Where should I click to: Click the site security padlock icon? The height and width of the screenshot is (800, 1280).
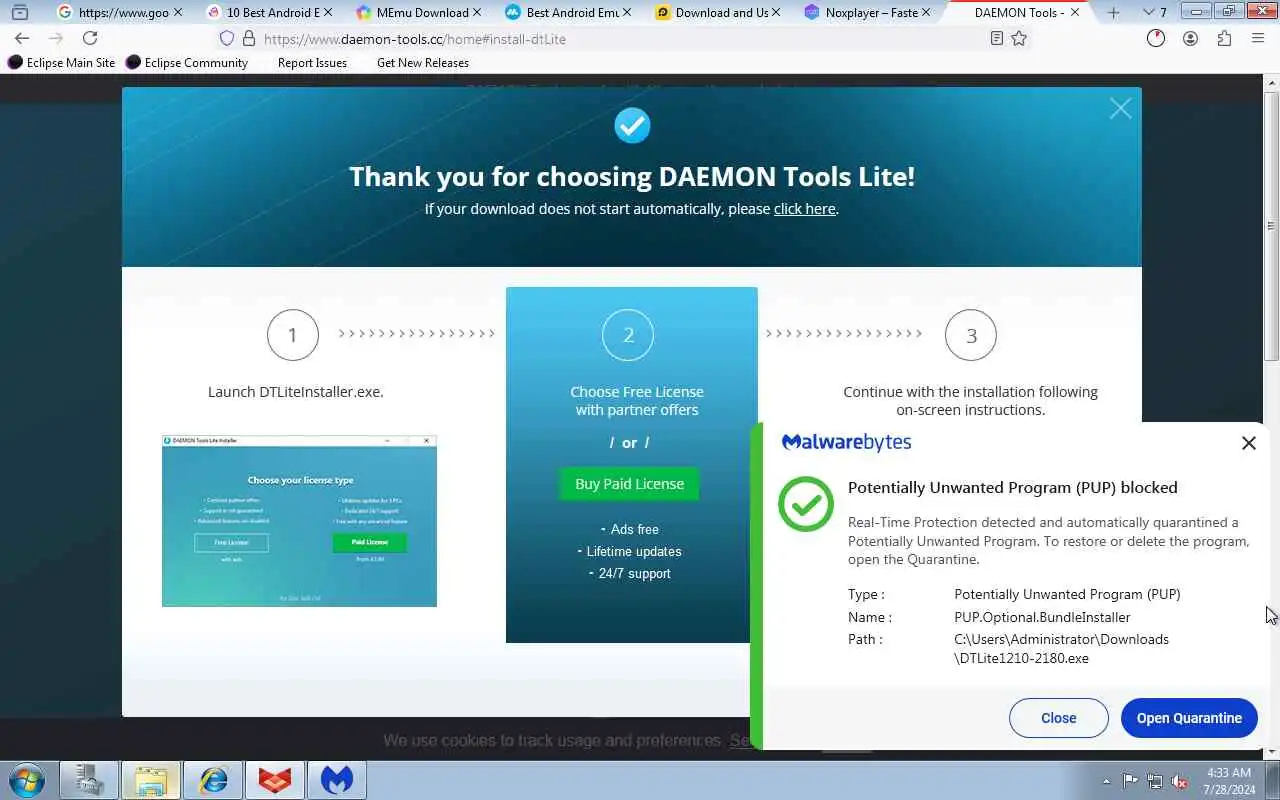(248, 39)
